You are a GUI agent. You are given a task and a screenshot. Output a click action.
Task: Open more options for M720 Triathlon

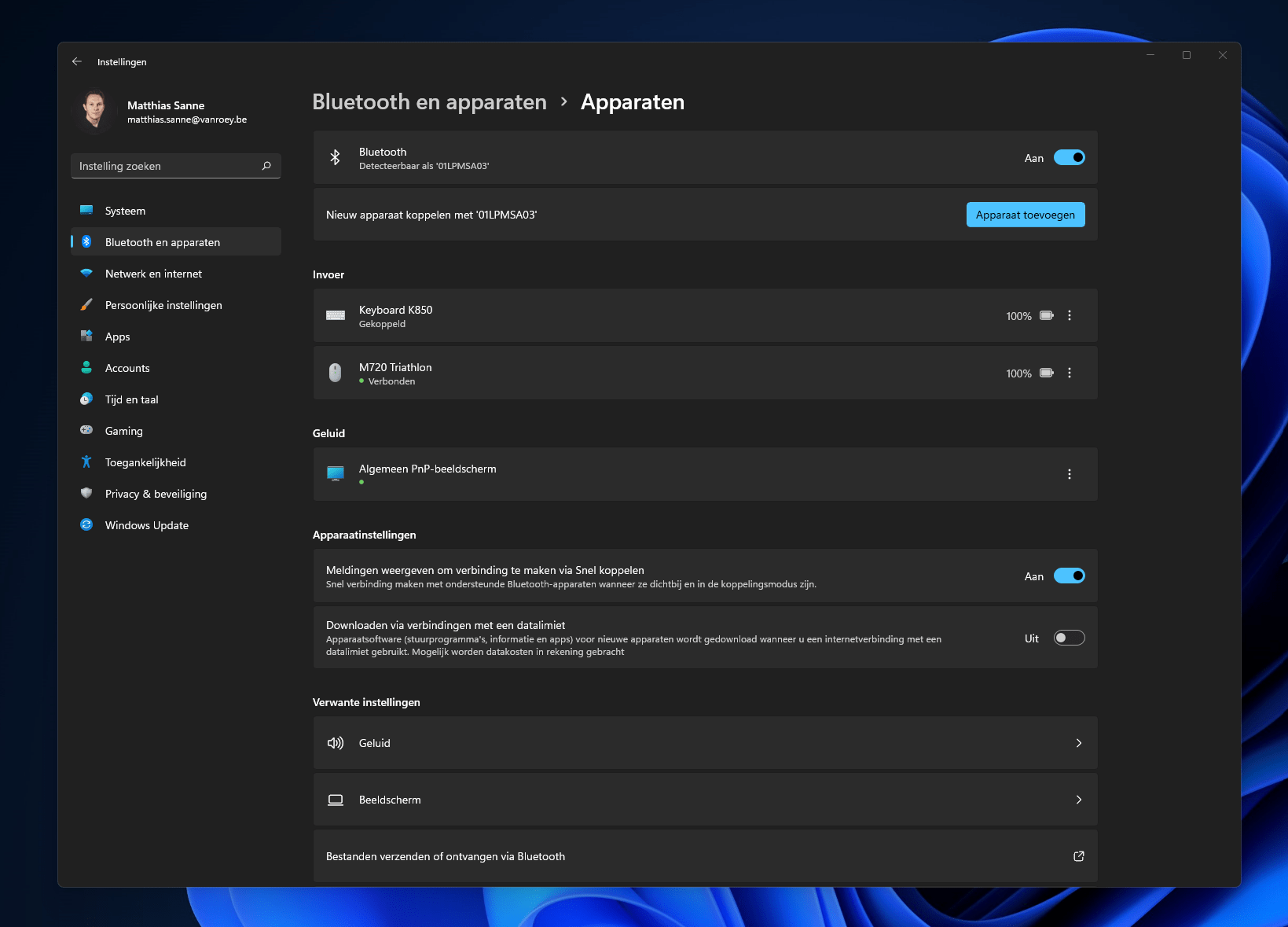[1070, 373]
